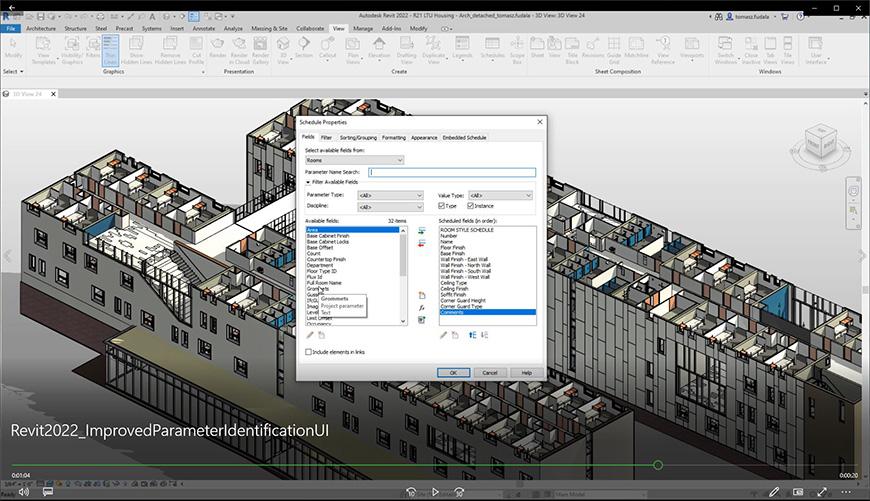Open the File menu
This screenshot has height=501, width=870.
(11, 28)
